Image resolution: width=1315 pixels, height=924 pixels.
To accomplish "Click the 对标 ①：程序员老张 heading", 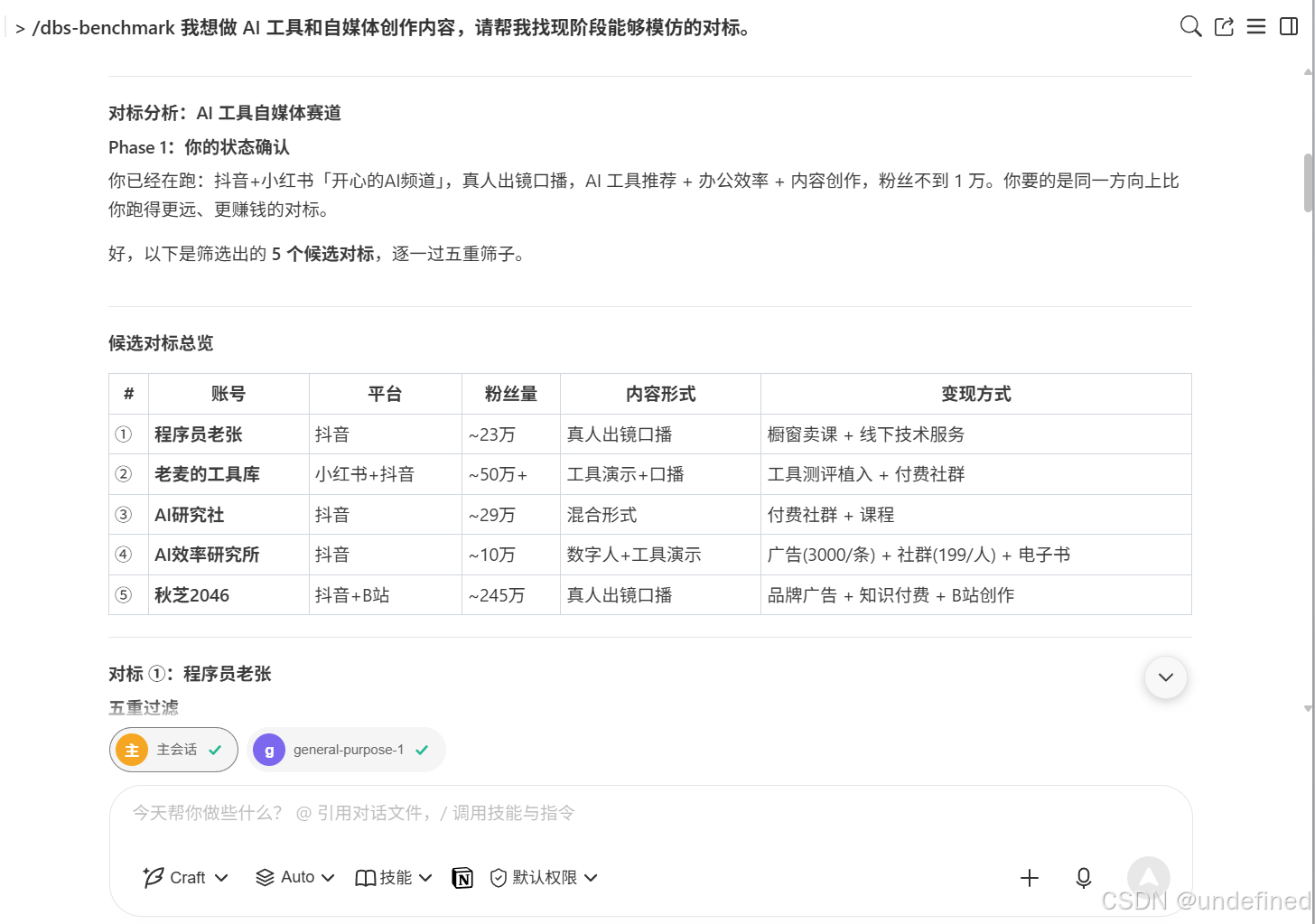I will coord(190,674).
